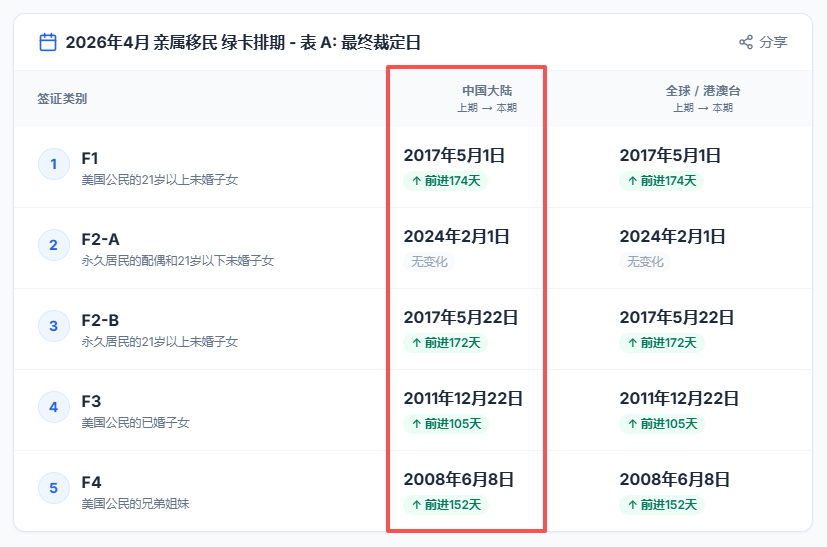Click 上期 → 本期 under 全球 / 港澳台
The width and height of the screenshot is (827, 547).
pyautogui.click(x=703, y=108)
